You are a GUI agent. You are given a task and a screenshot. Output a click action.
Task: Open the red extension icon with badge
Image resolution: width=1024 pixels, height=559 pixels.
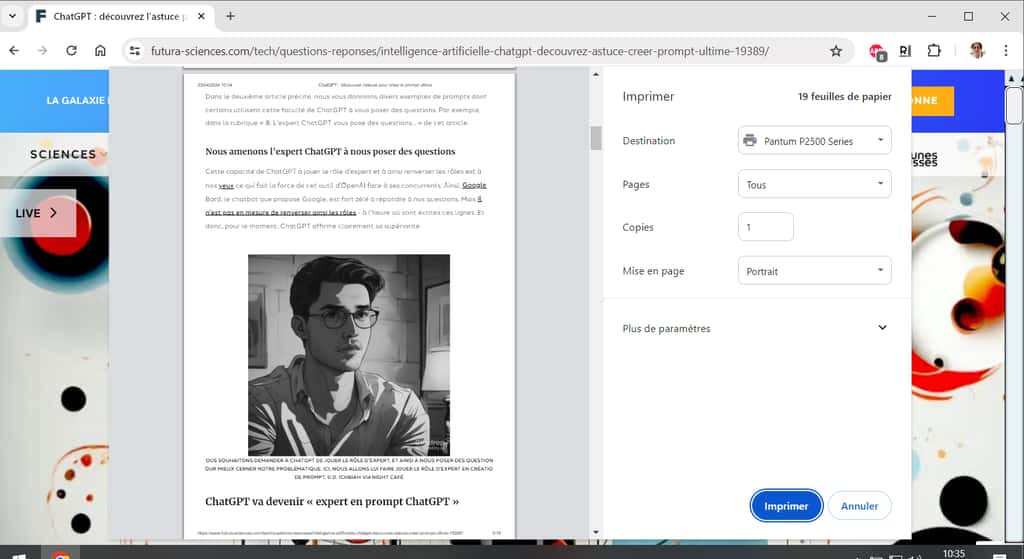[877, 52]
